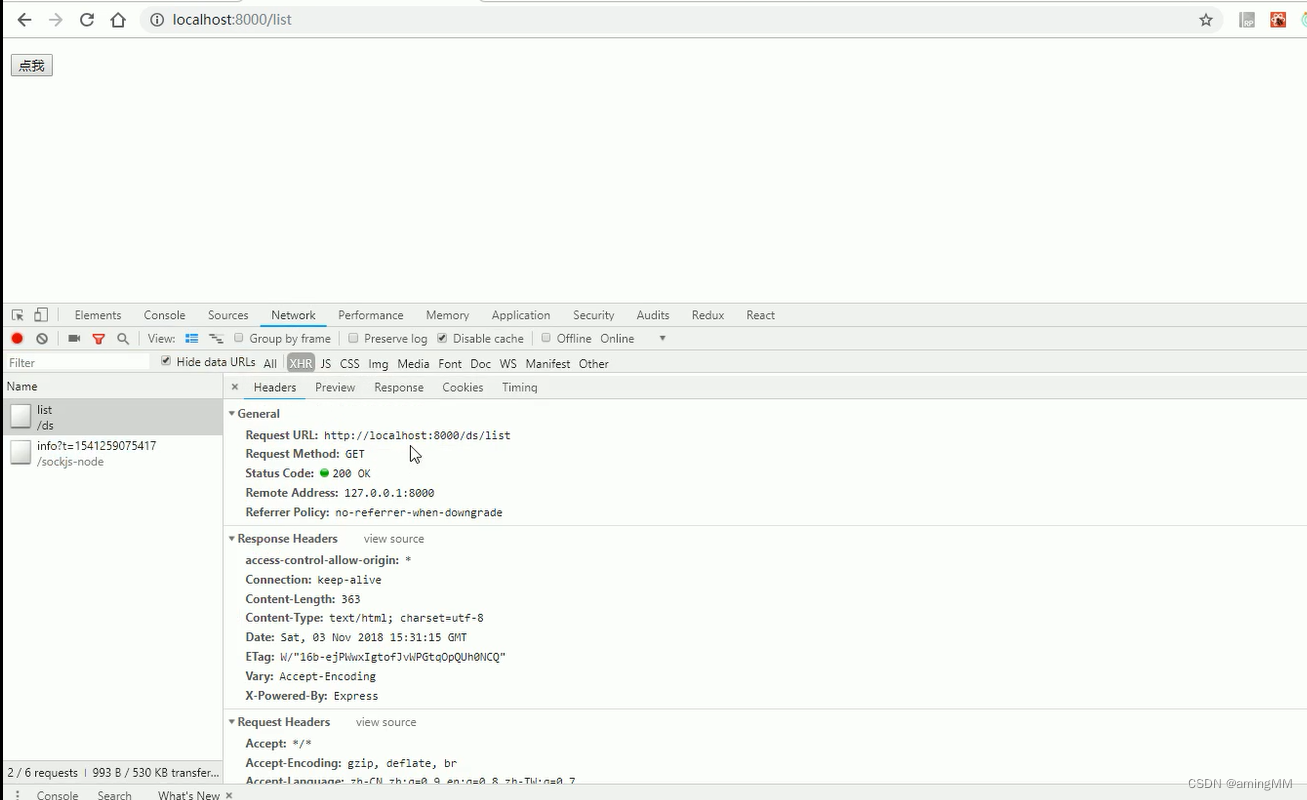
Task: Clear the network log
Action: 42,339
